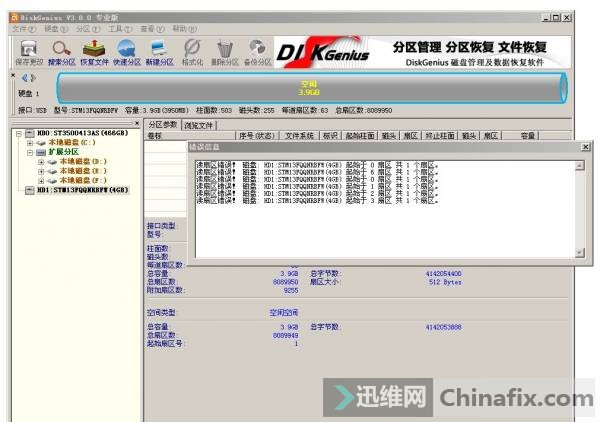
Task: Expand the 本地磁盘 (D:) tree node
Action: [41, 162]
